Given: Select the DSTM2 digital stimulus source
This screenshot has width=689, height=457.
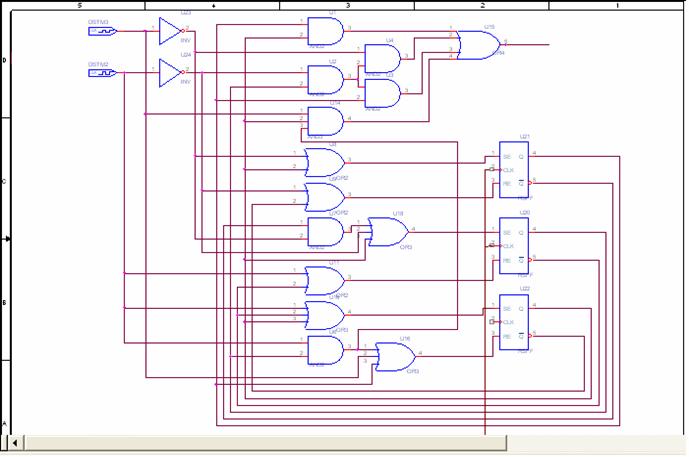Looking at the screenshot, I should click(x=102, y=73).
